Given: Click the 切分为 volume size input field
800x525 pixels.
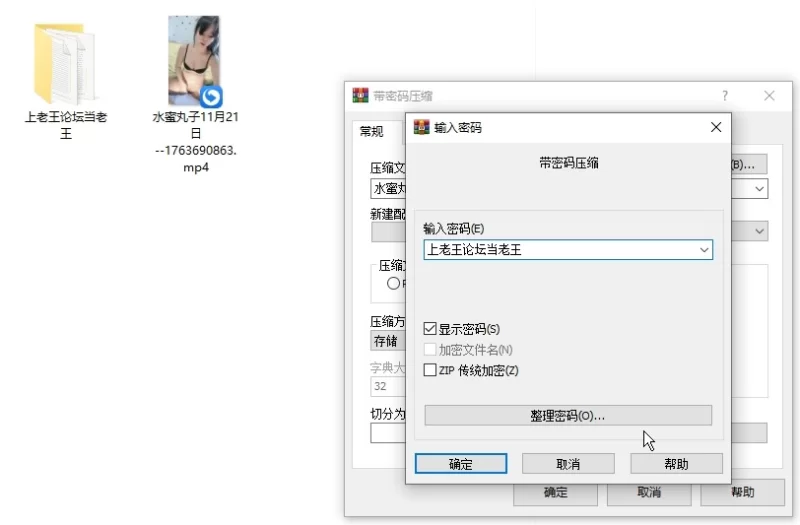Looking at the screenshot, I should [x=388, y=433].
